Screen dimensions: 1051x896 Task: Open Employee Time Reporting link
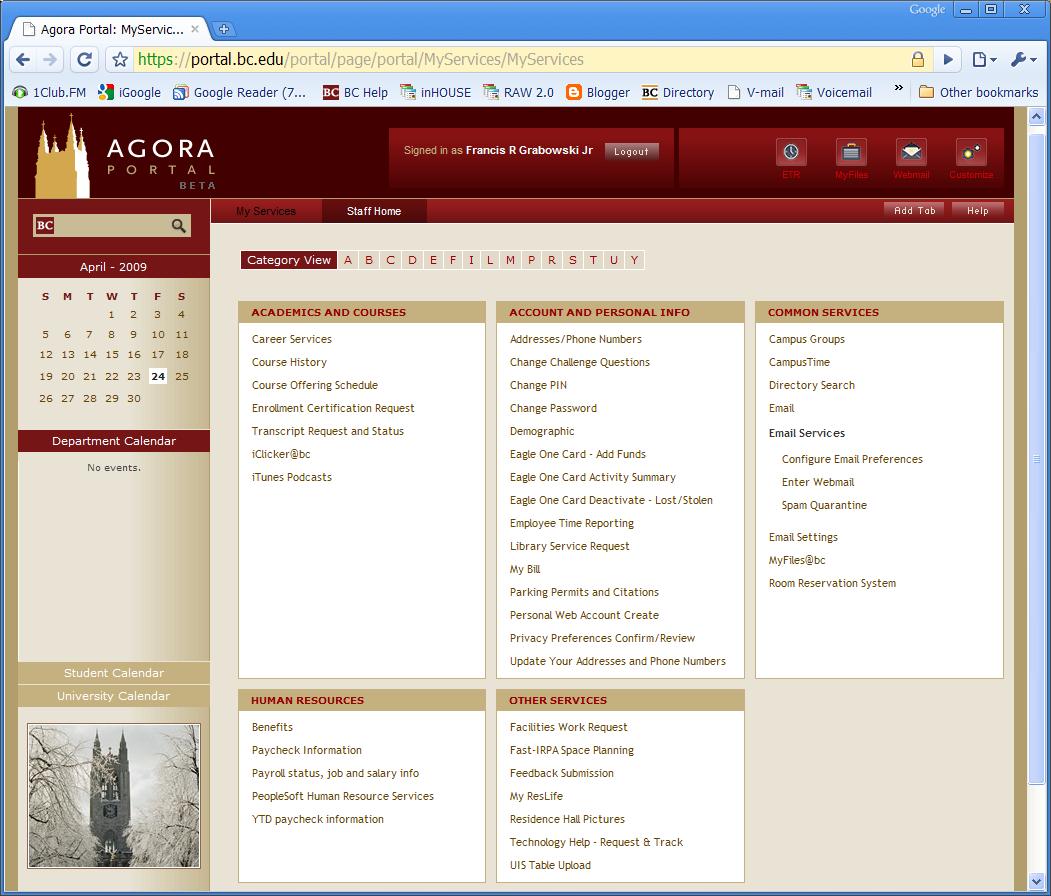(x=572, y=523)
